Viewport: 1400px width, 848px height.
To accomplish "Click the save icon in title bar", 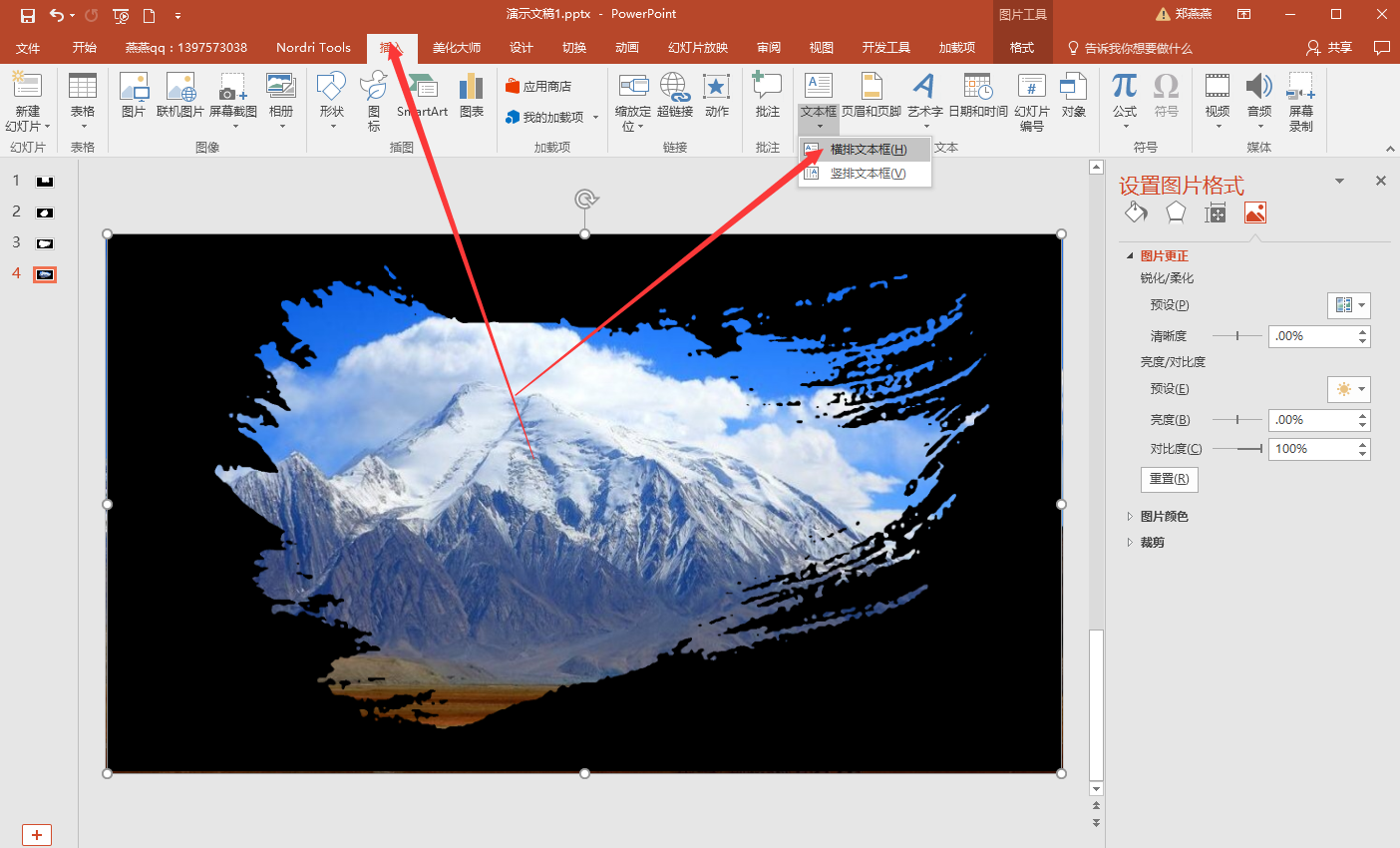I will [28, 15].
